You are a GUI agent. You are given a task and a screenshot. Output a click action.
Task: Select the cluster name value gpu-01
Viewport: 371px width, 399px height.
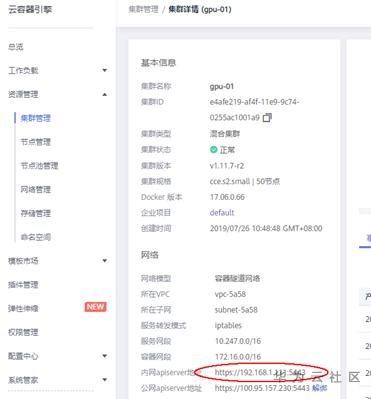222,86
